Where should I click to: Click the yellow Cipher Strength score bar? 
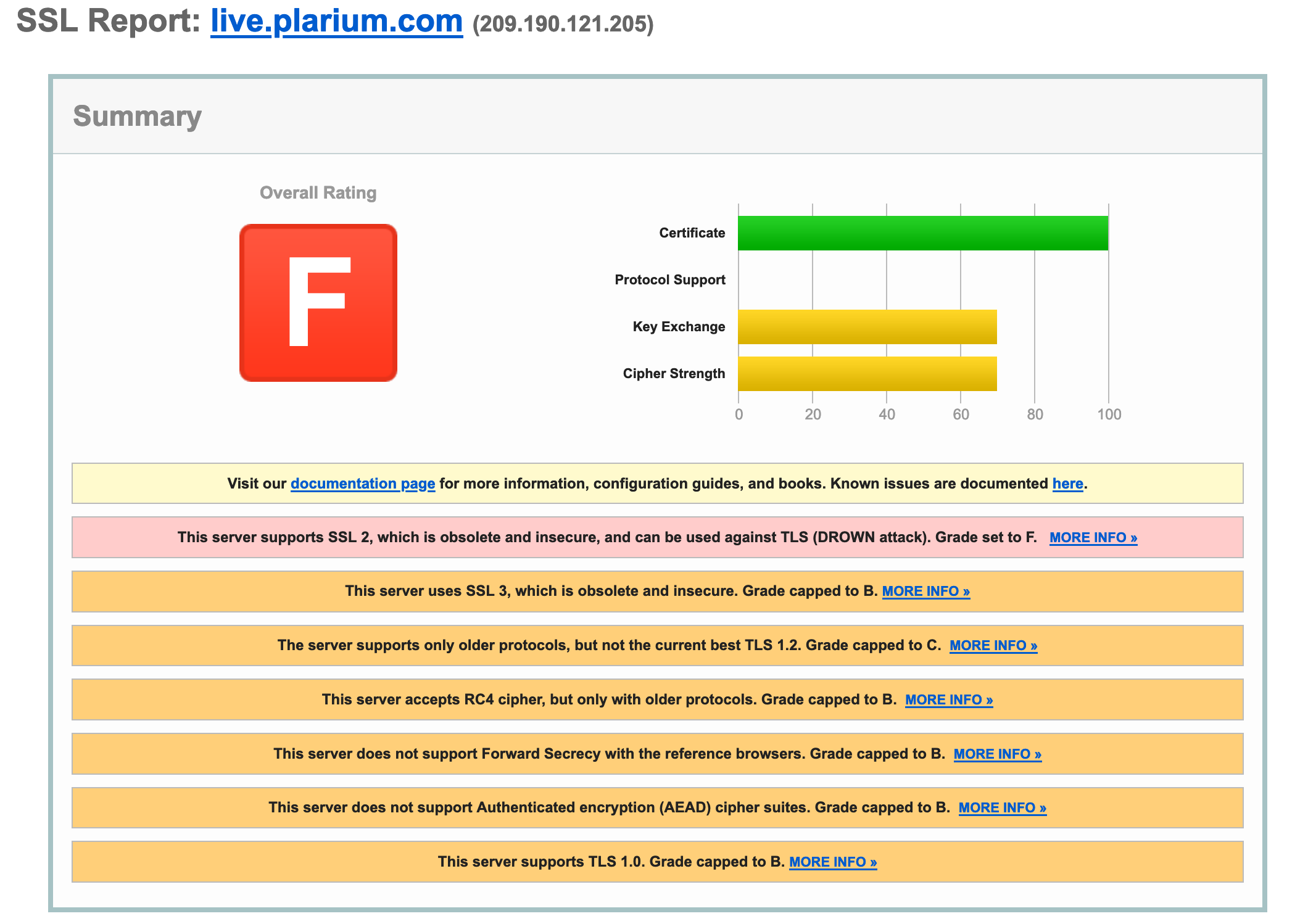click(x=867, y=374)
